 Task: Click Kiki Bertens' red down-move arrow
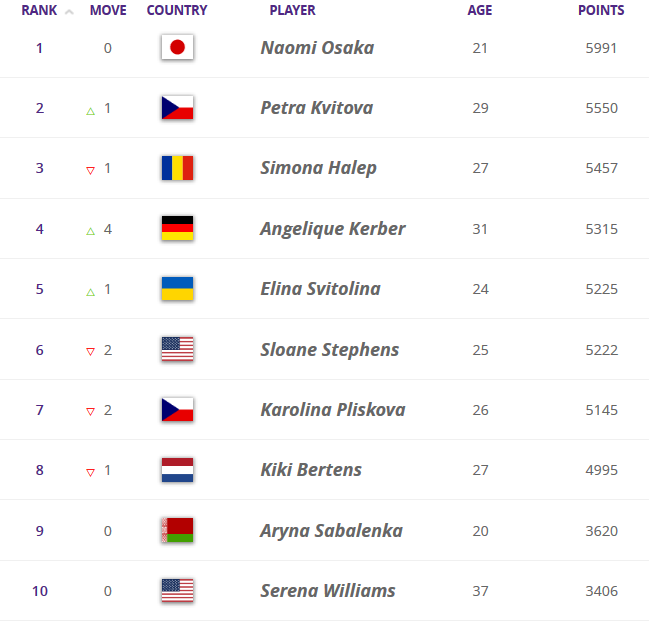point(90,471)
